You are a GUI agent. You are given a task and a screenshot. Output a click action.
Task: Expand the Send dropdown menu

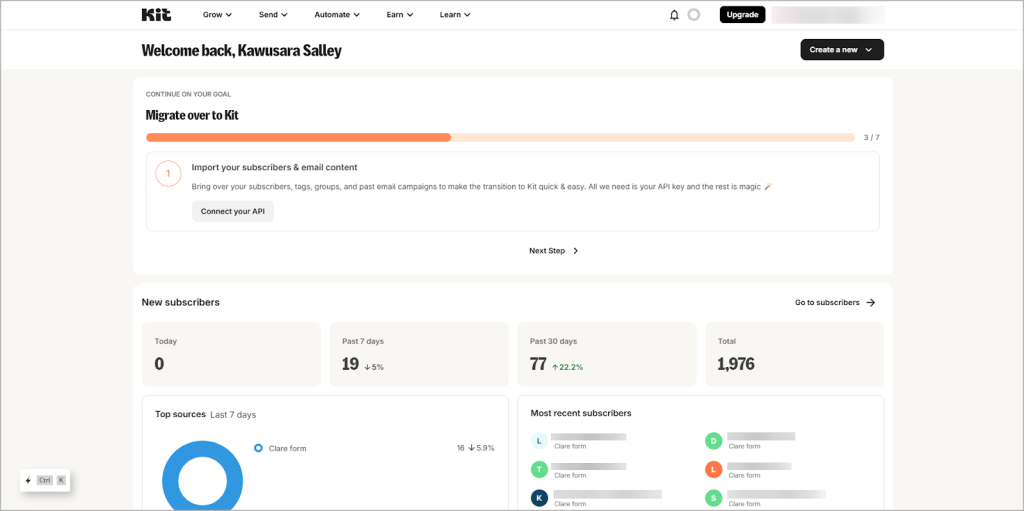pos(273,15)
